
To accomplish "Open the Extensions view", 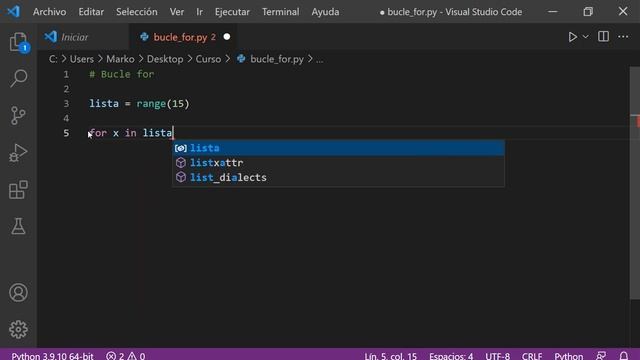I will pyautogui.click(x=18, y=190).
